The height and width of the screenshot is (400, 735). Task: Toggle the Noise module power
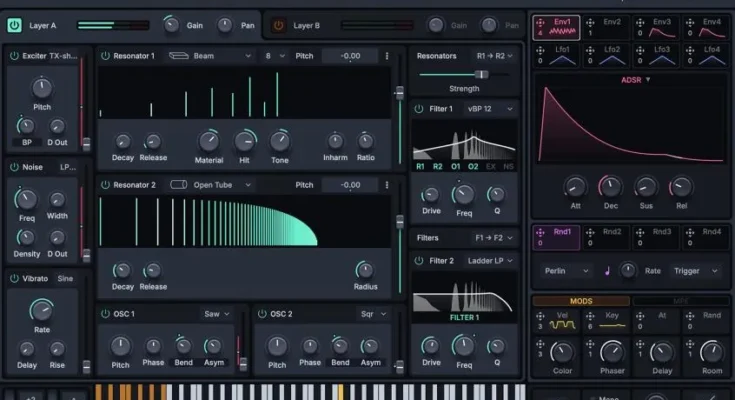[14, 167]
